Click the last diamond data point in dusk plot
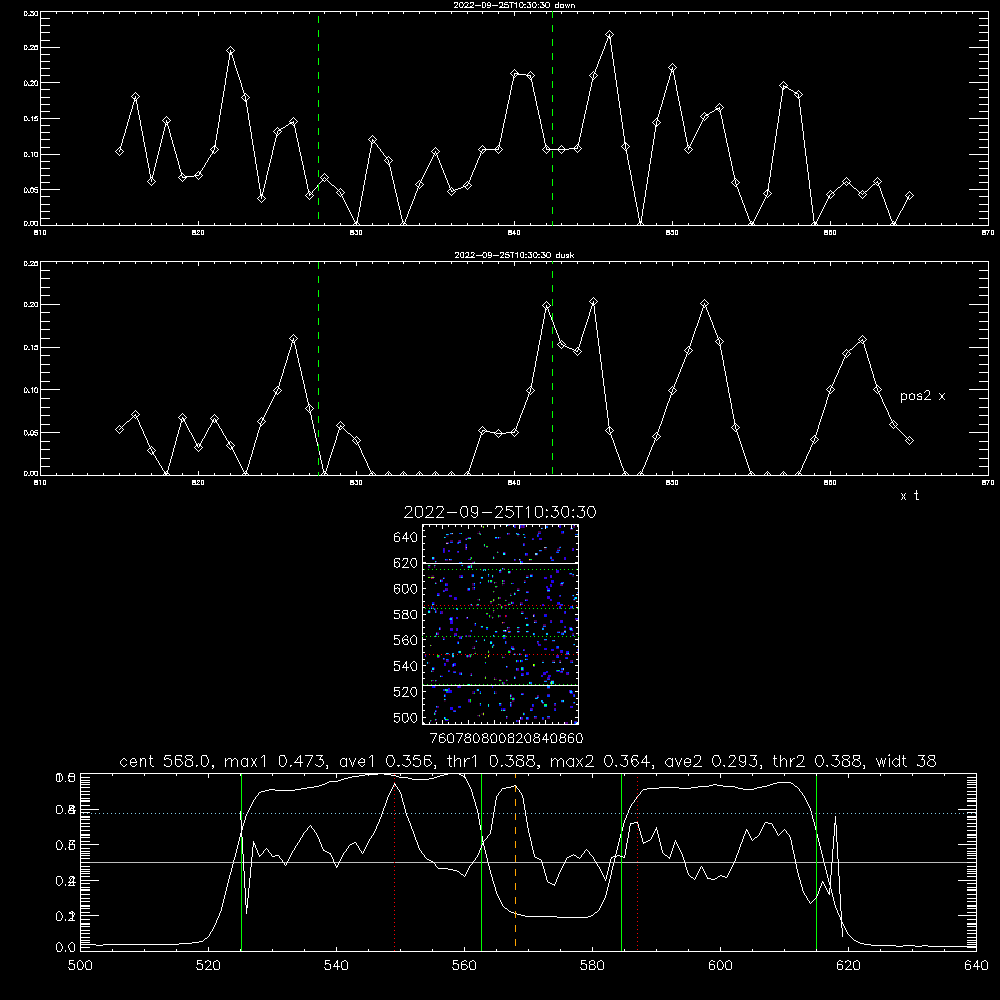 pyautogui.click(x=909, y=440)
